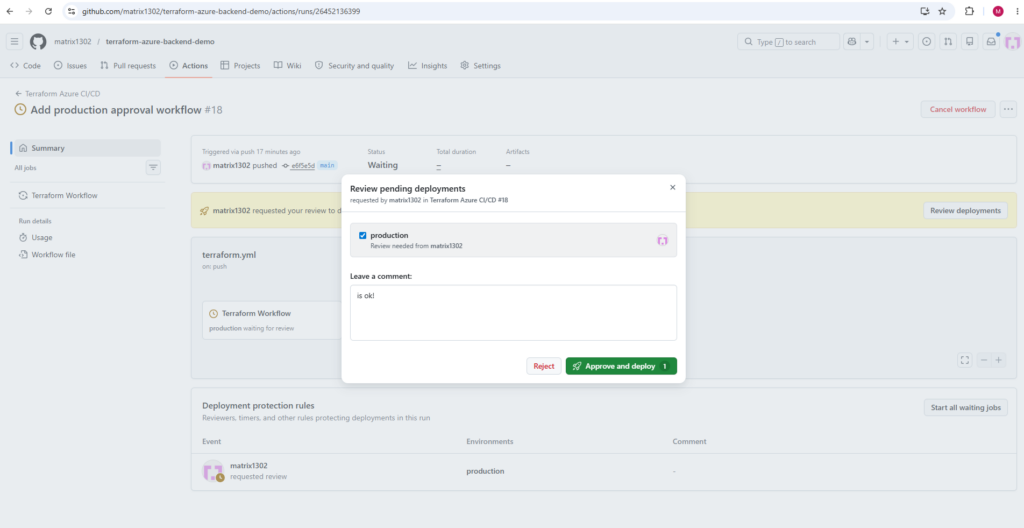Screen dimensions: 1024x528
Task: Click the fullscreen icon in workflow graph
Action: coord(965,360)
